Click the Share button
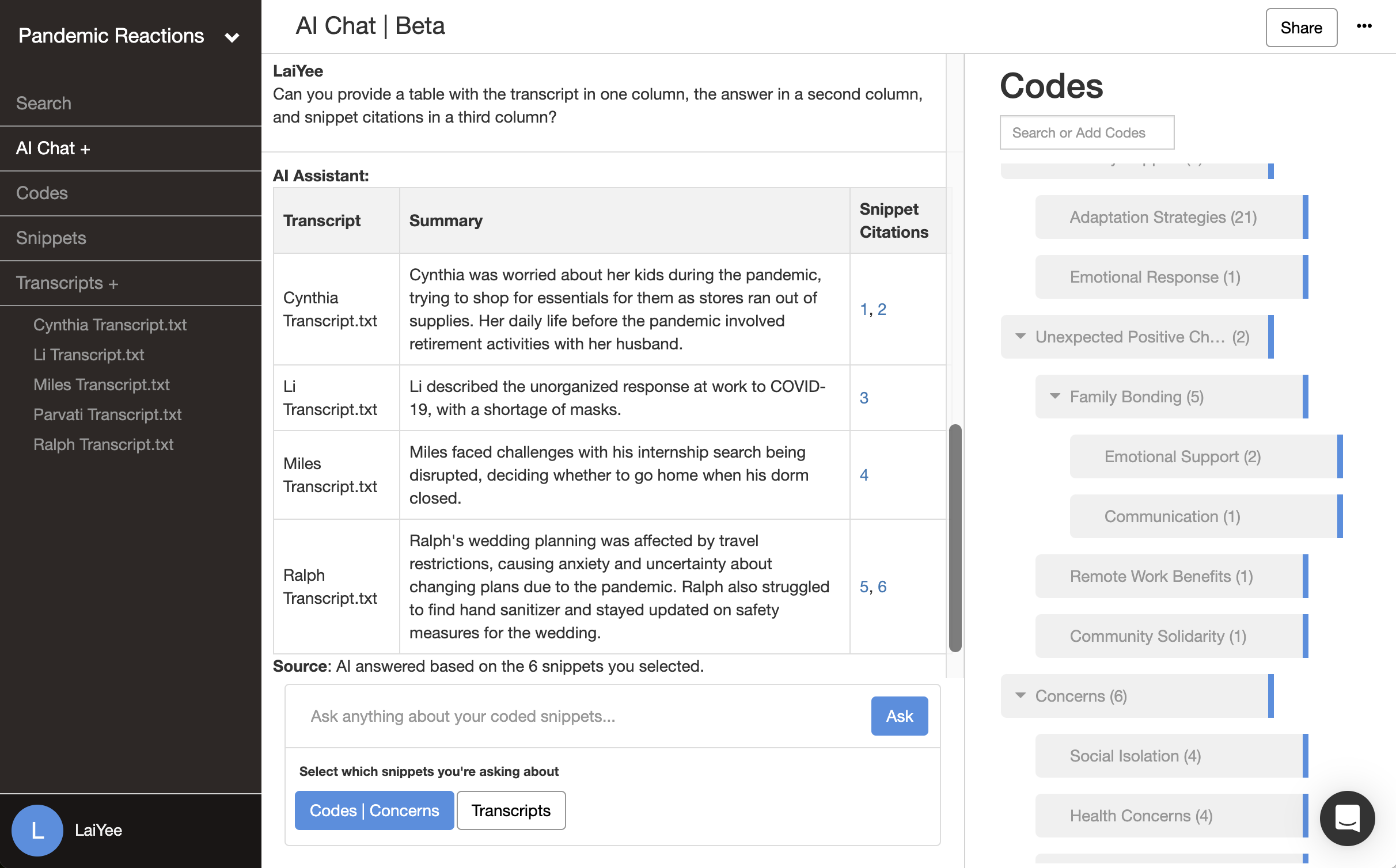 tap(1301, 28)
